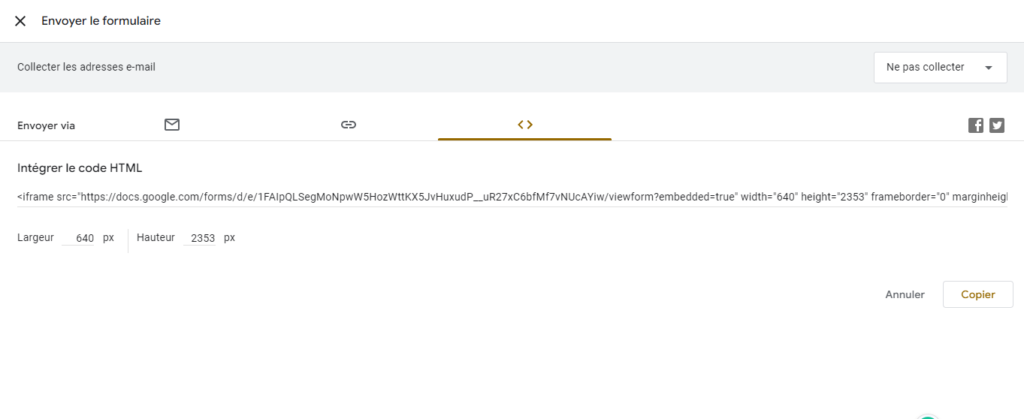Switch to the link send tab
The height and width of the screenshot is (419, 1024).
[348, 125]
